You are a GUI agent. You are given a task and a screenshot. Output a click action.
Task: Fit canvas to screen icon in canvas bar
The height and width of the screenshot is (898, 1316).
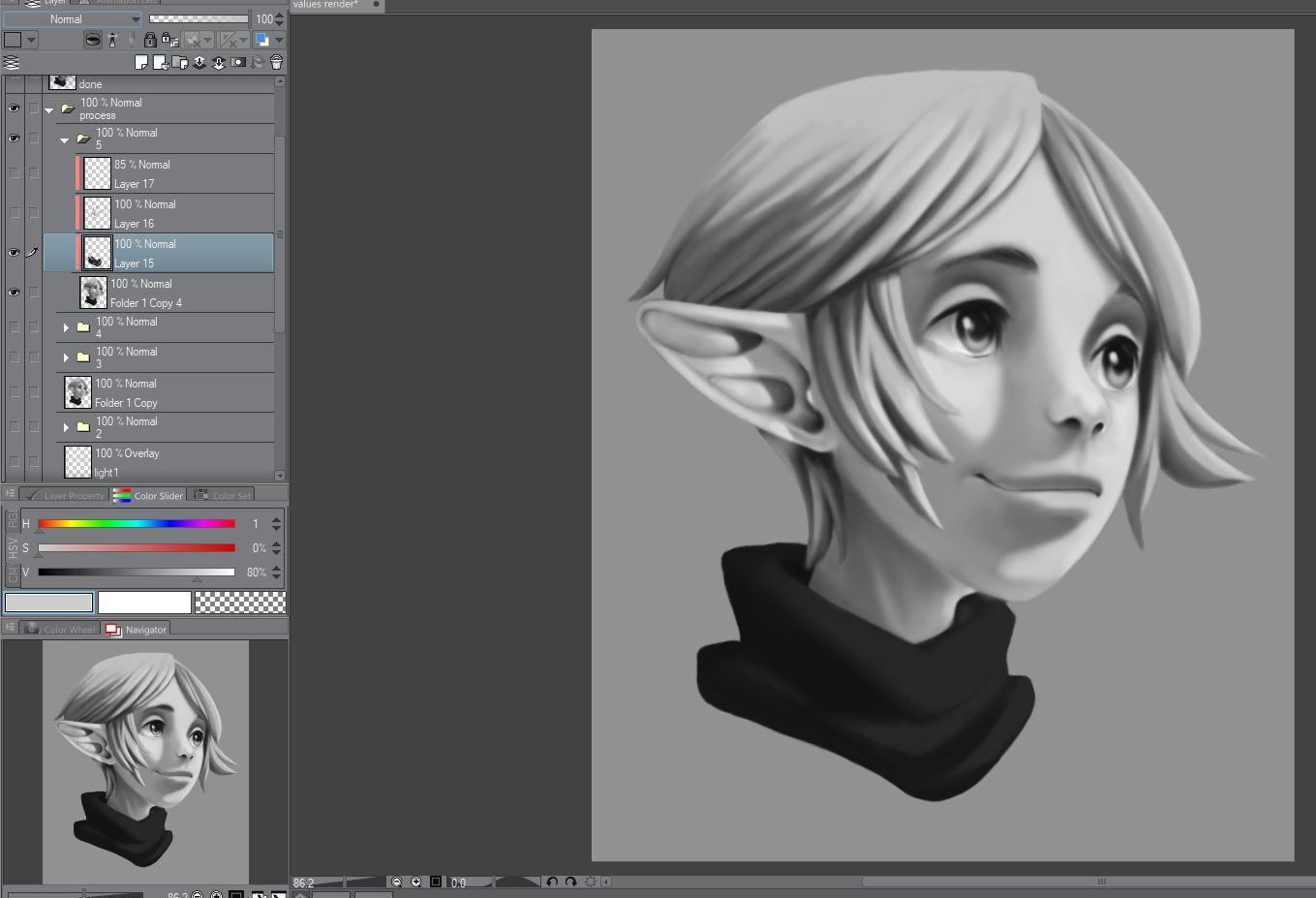pyautogui.click(x=436, y=883)
